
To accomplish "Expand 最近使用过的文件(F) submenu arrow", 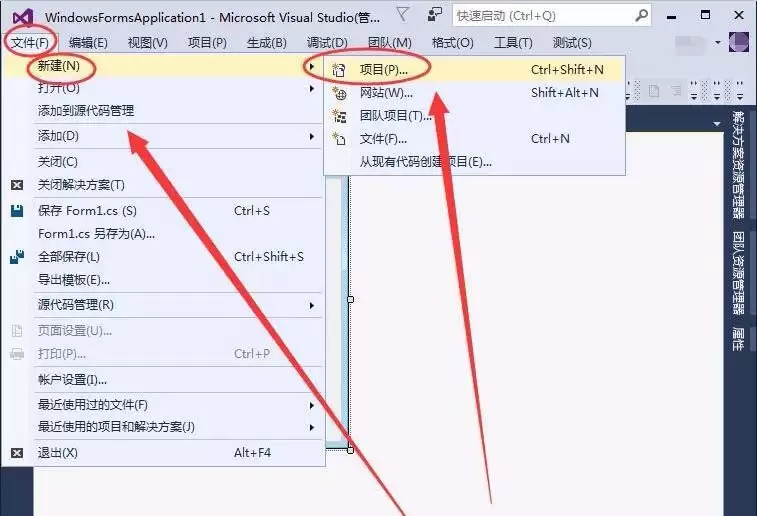I will click(x=312, y=405).
